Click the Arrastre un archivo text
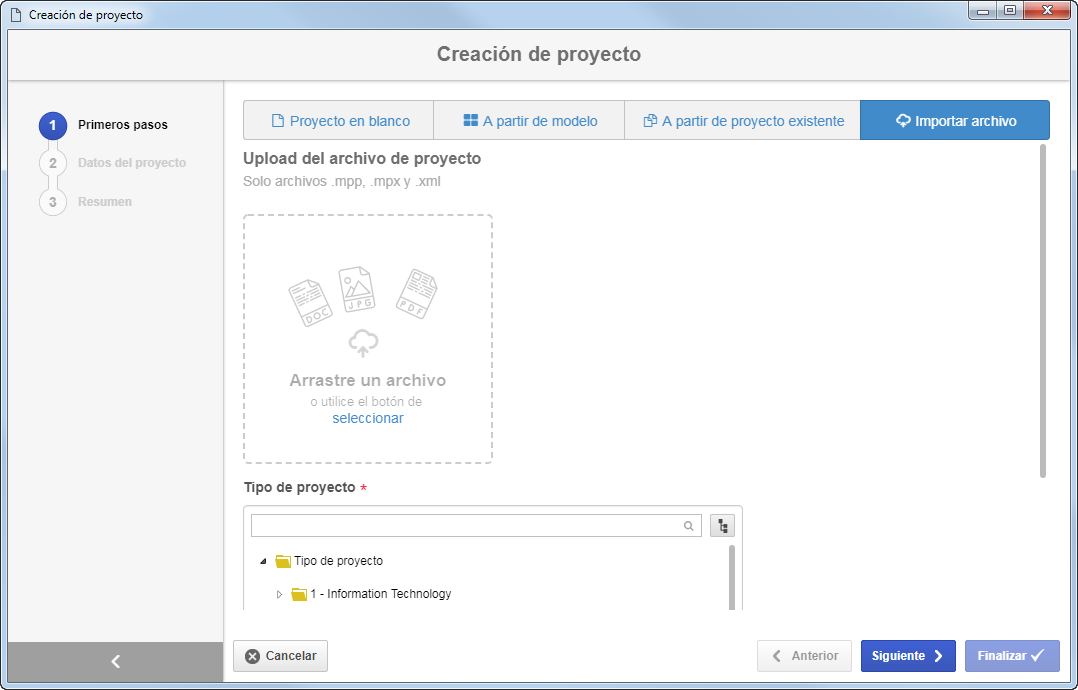The image size is (1078, 690). tap(368, 380)
